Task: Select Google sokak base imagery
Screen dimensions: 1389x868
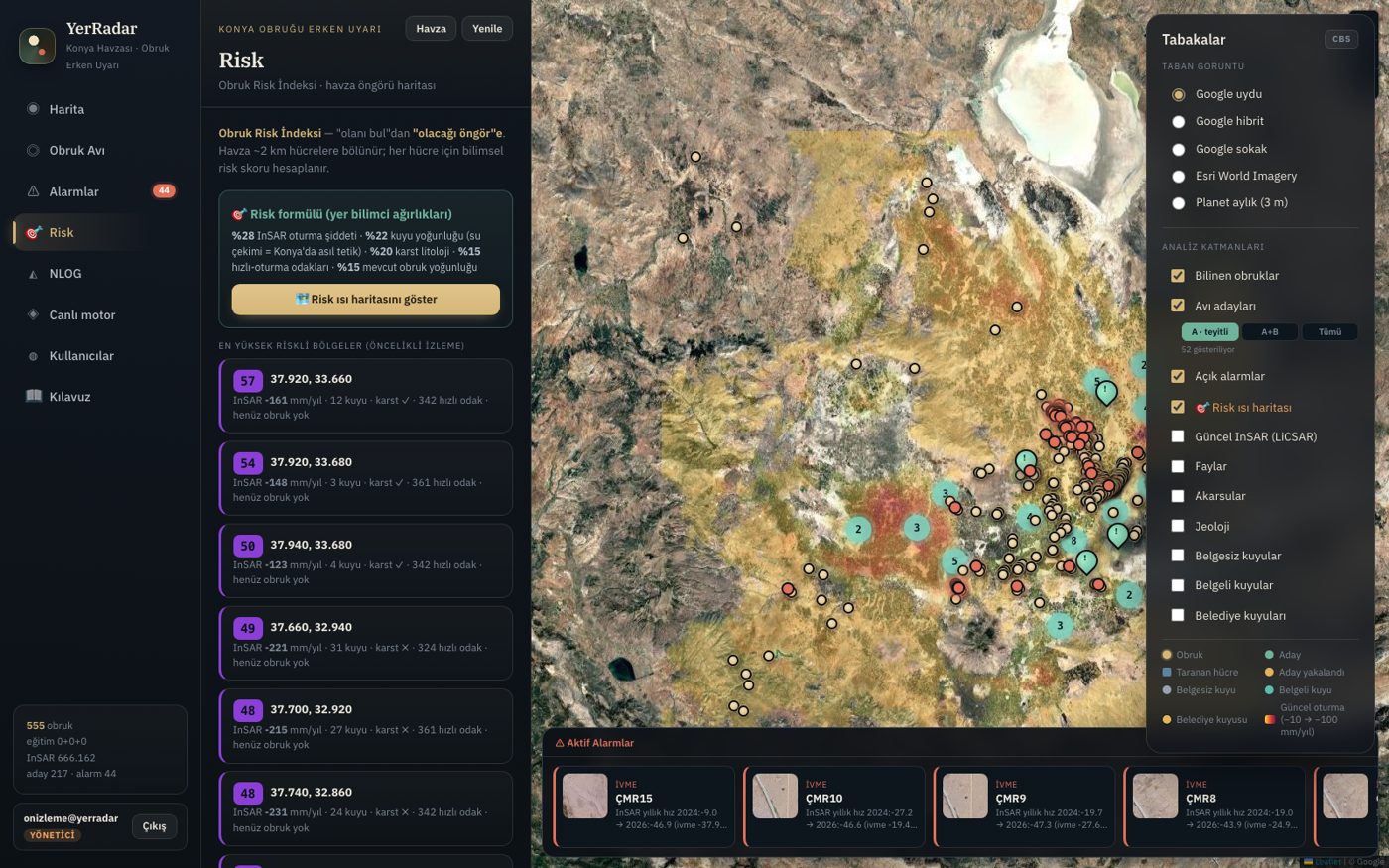Action: pos(1179,150)
